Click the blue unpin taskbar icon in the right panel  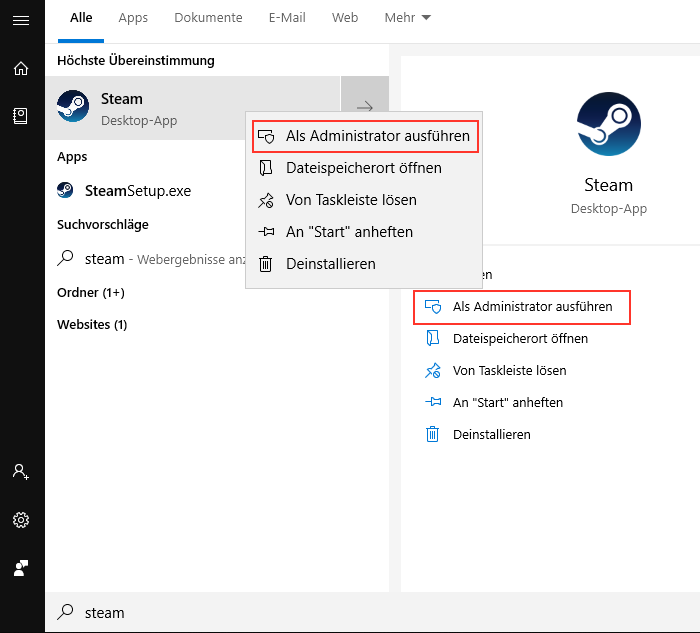click(x=433, y=371)
